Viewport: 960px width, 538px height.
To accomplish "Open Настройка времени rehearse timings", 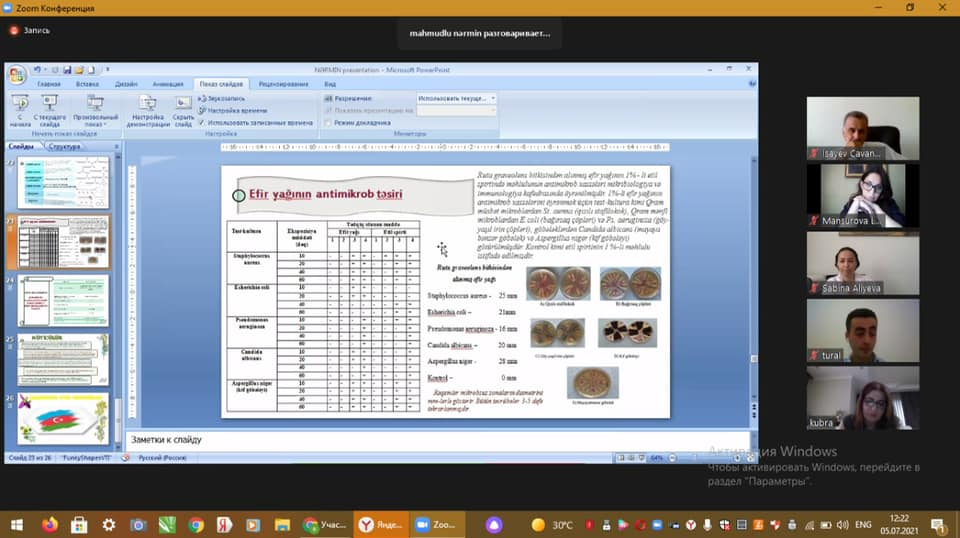I will [x=233, y=111].
